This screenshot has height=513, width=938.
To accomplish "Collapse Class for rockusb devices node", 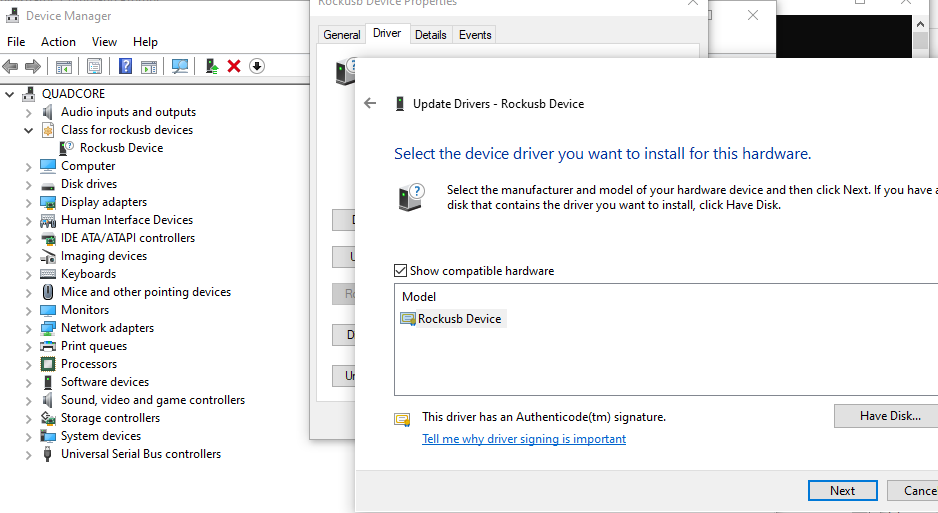I will click(x=28, y=130).
